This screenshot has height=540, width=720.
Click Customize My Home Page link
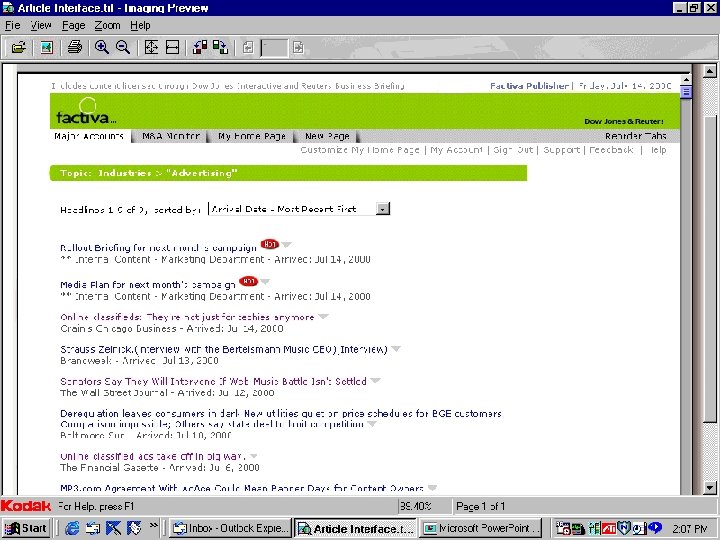(x=360, y=150)
